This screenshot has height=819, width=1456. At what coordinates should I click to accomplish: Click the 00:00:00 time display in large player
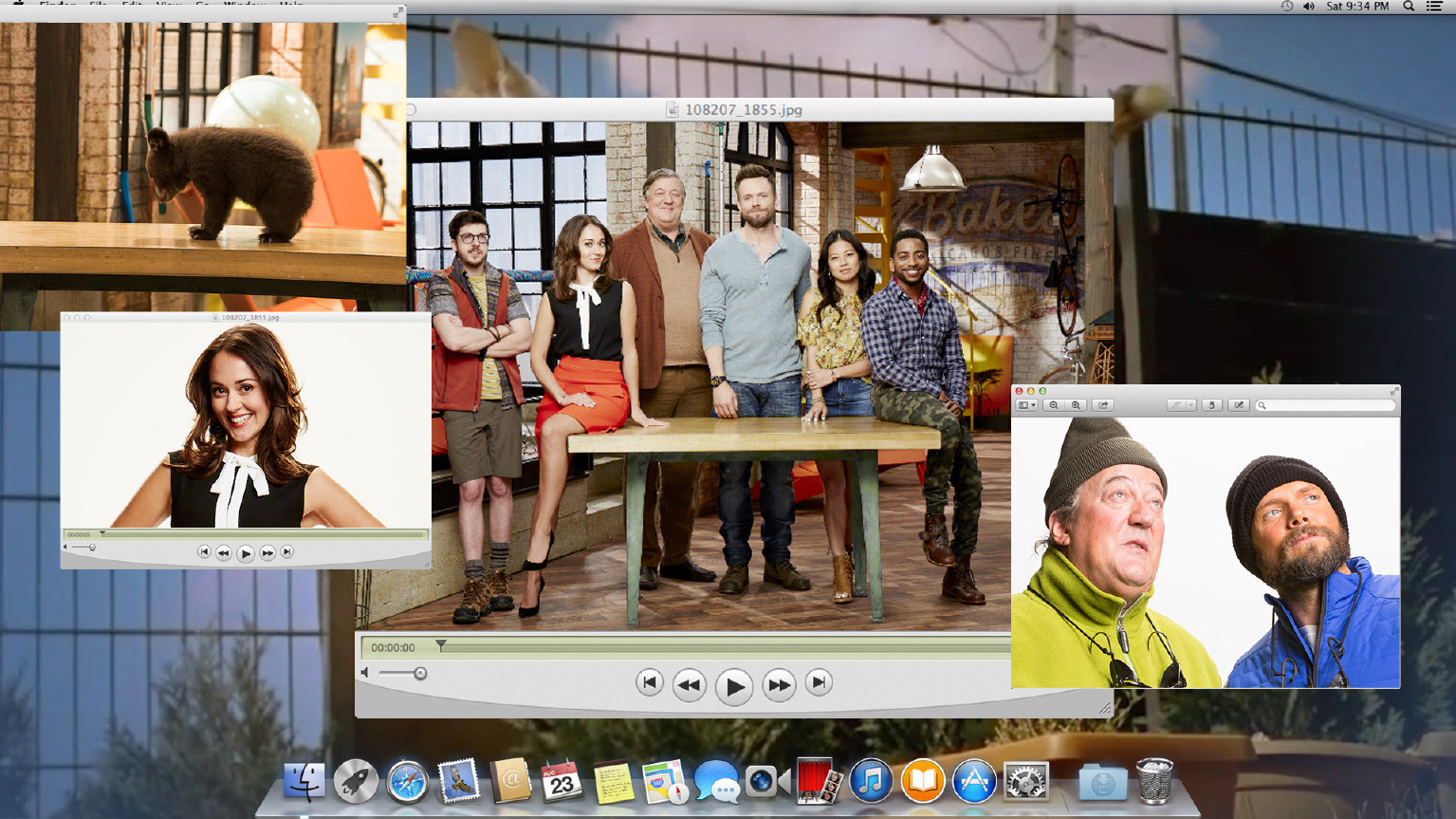(393, 647)
